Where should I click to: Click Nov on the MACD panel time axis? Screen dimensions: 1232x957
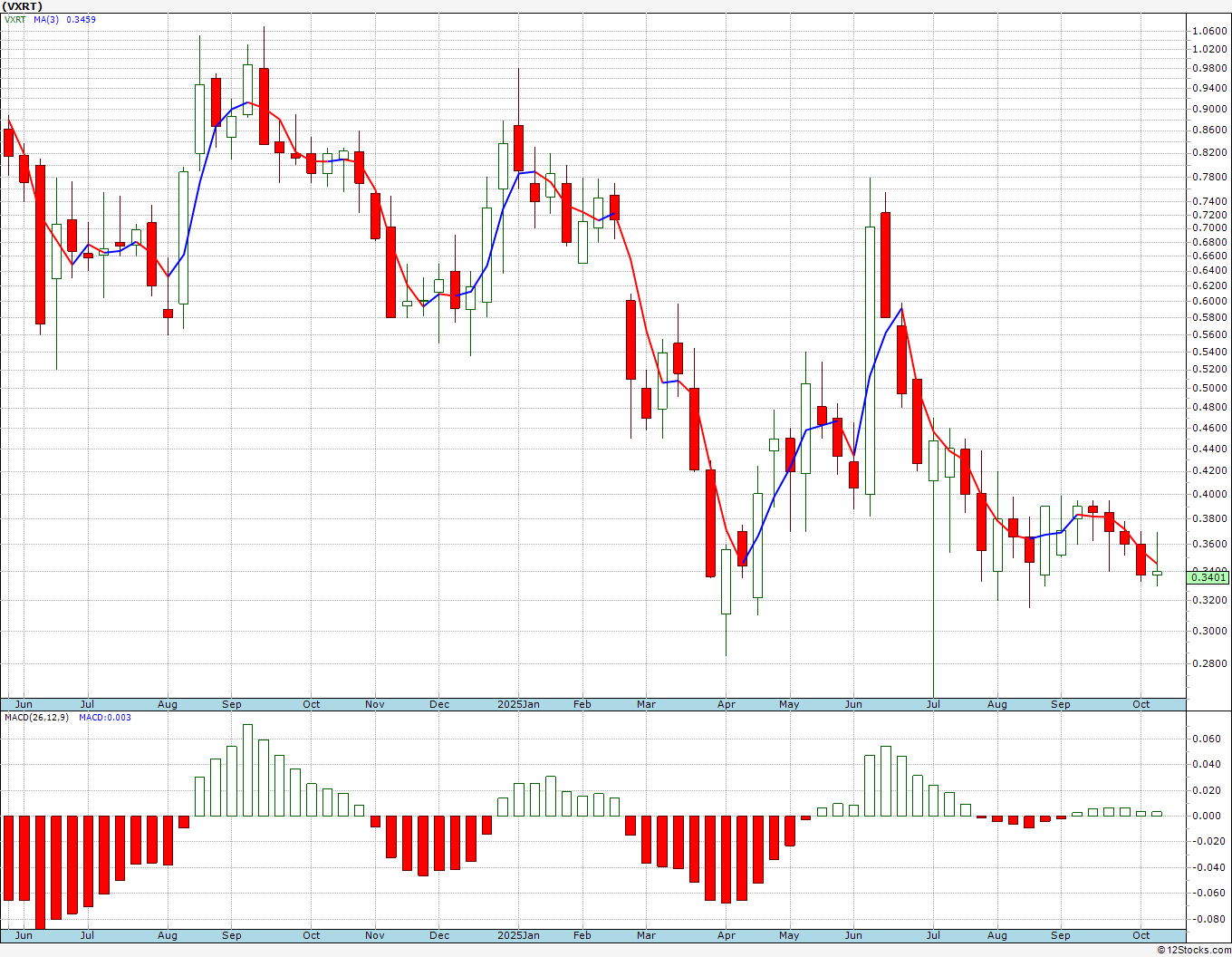click(x=375, y=935)
